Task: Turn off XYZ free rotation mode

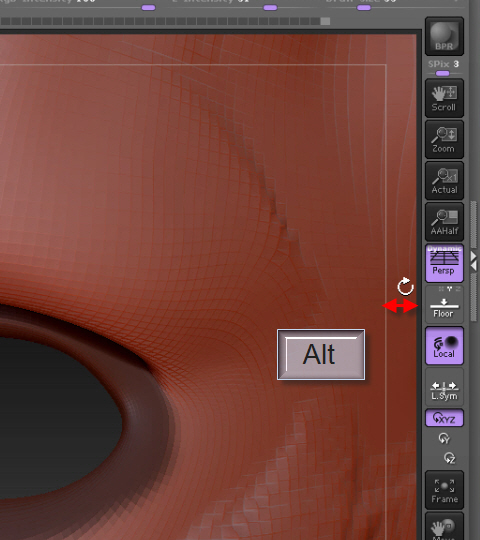Action: coord(444,418)
